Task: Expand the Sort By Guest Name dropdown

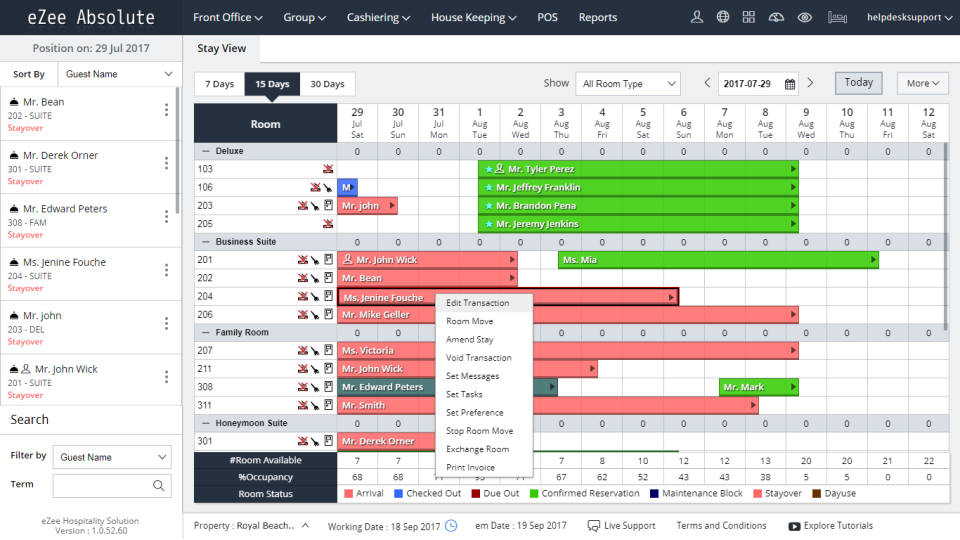Action: tap(118, 74)
